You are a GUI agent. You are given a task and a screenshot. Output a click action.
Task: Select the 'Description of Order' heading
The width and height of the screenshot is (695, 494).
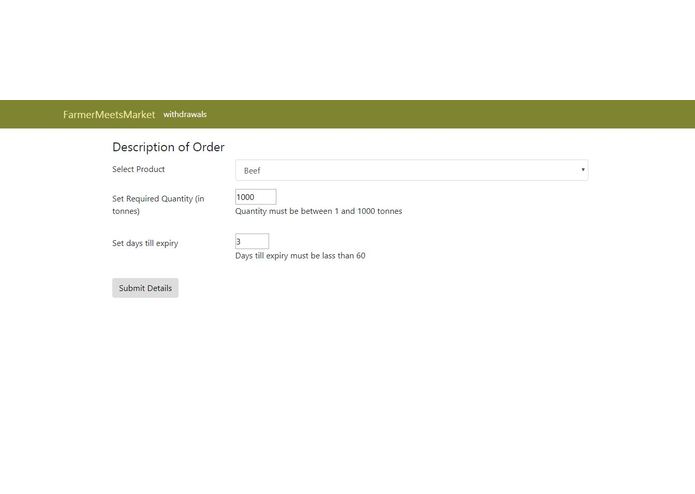[168, 147]
